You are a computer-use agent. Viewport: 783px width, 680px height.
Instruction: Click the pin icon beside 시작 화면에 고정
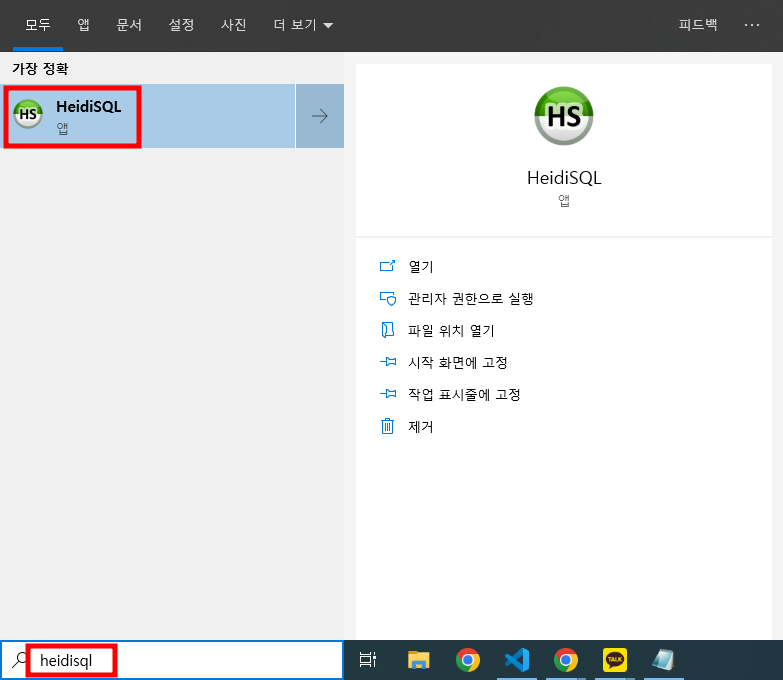(x=388, y=361)
